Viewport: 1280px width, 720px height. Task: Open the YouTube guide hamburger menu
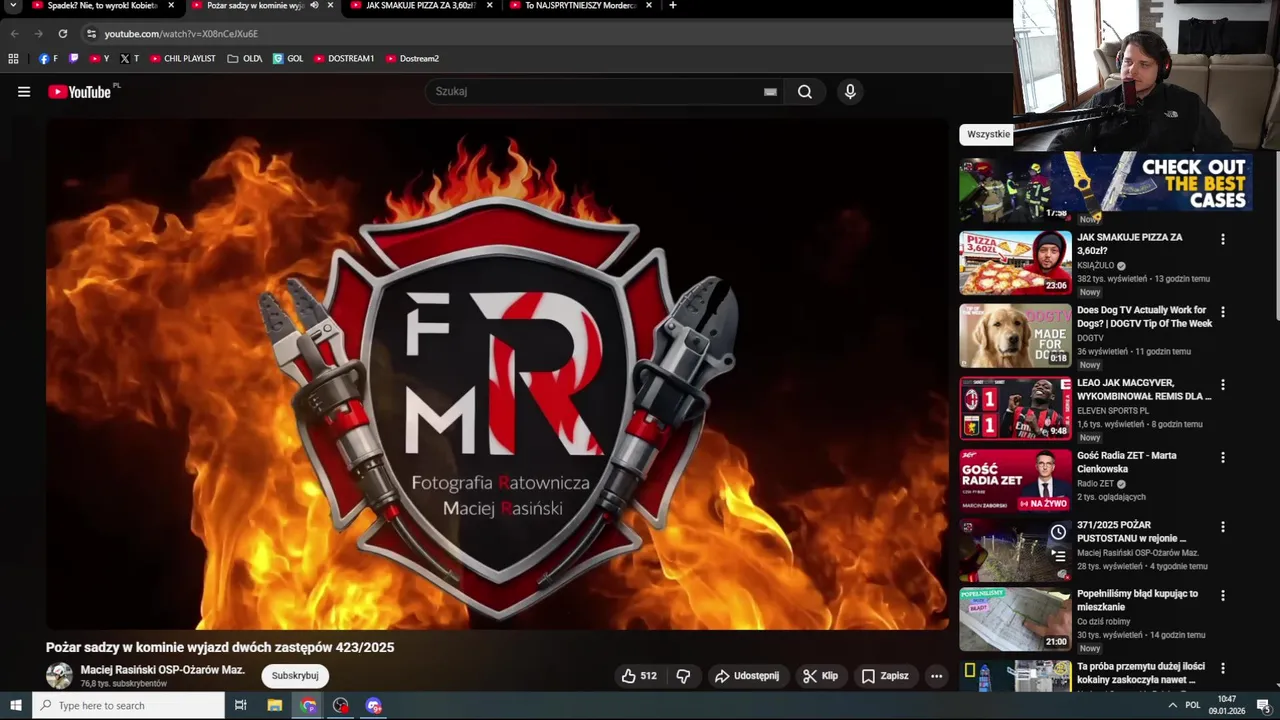(24, 92)
